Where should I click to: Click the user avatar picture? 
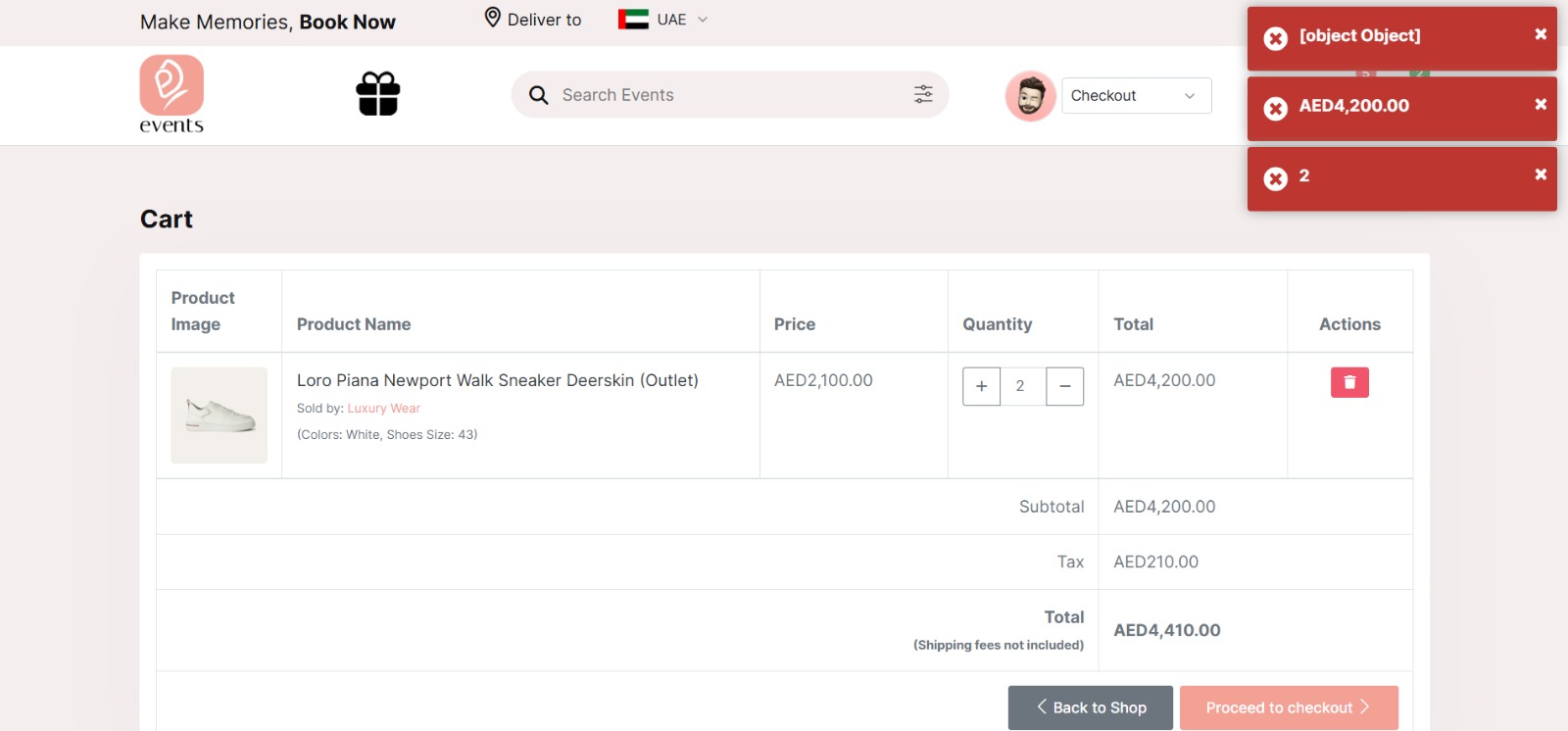pyautogui.click(x=1030, y=96)
